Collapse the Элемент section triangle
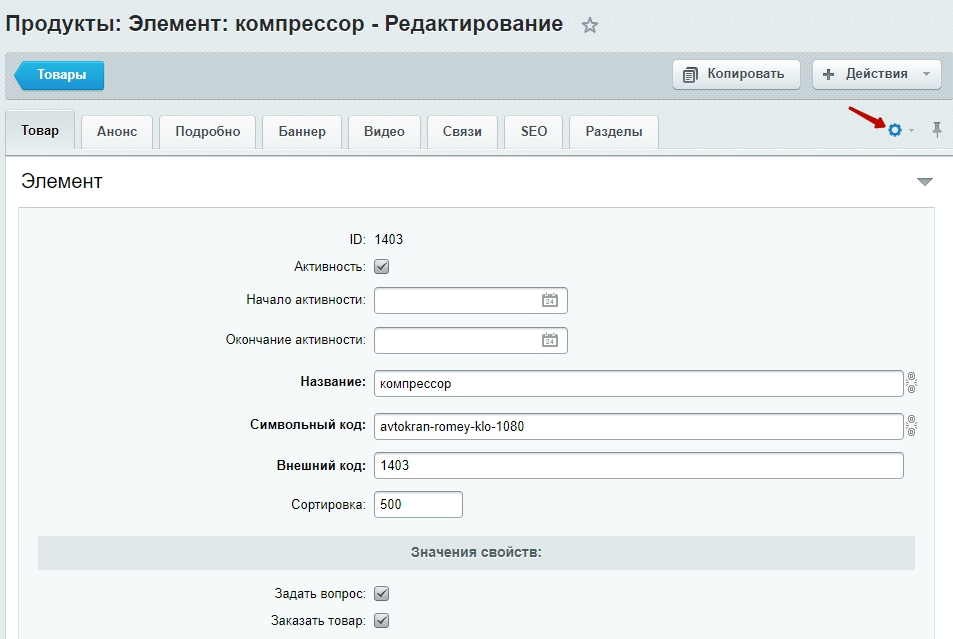Viewport: 953px width, 639px height. 924,182
